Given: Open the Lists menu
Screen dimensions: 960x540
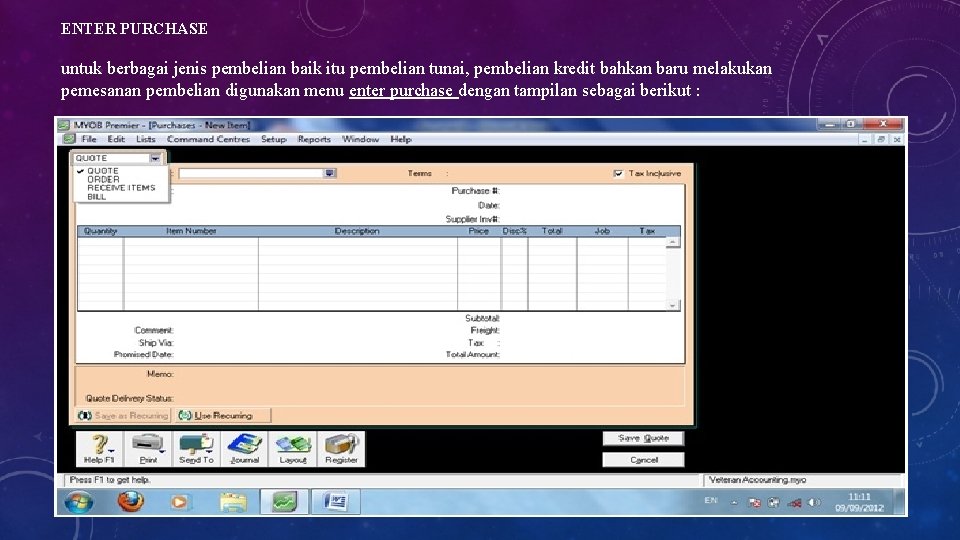Looking at the screenshot, I should click(146, 140).
